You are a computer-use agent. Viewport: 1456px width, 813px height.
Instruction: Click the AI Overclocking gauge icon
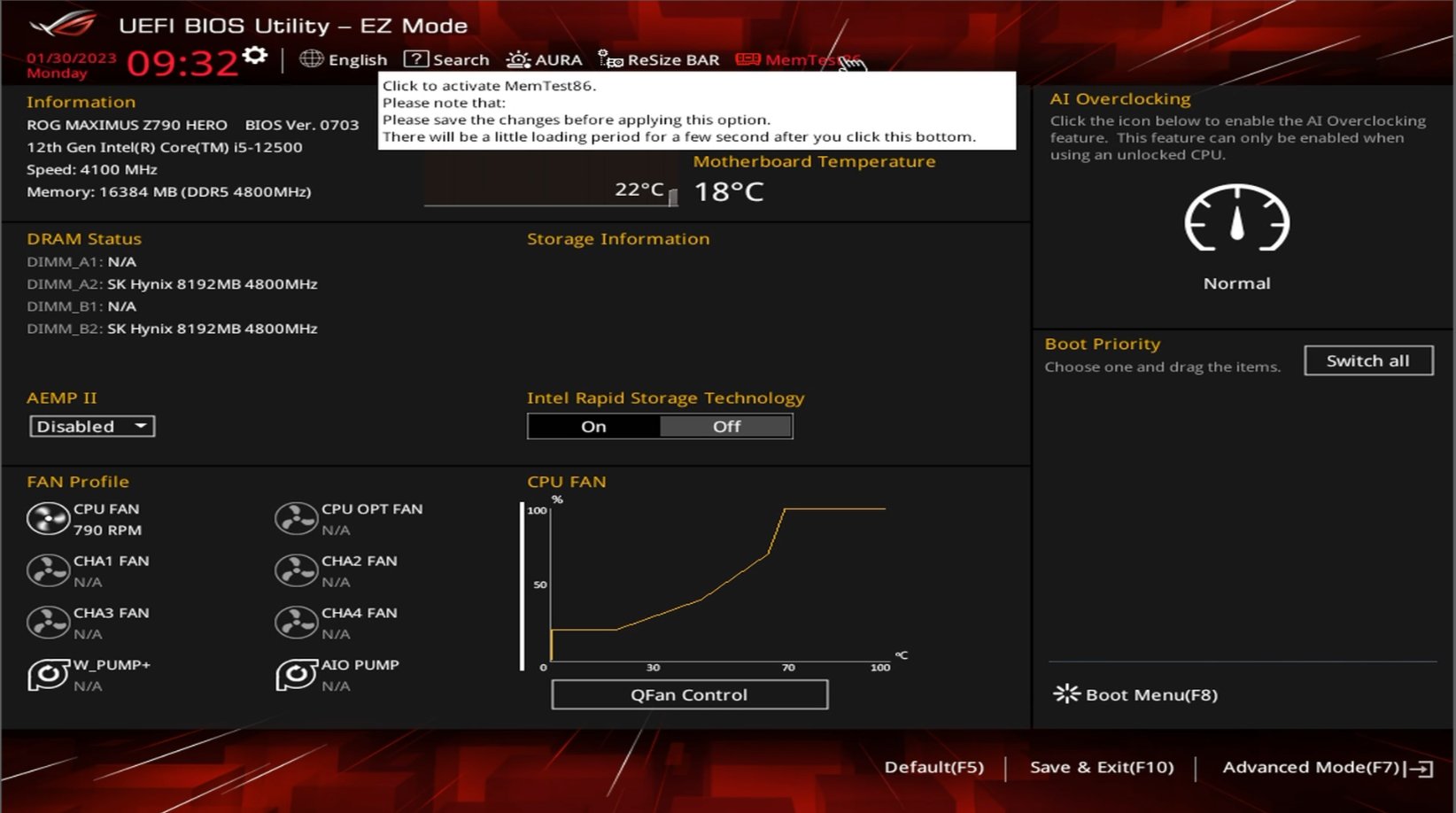coord(1236,218)
